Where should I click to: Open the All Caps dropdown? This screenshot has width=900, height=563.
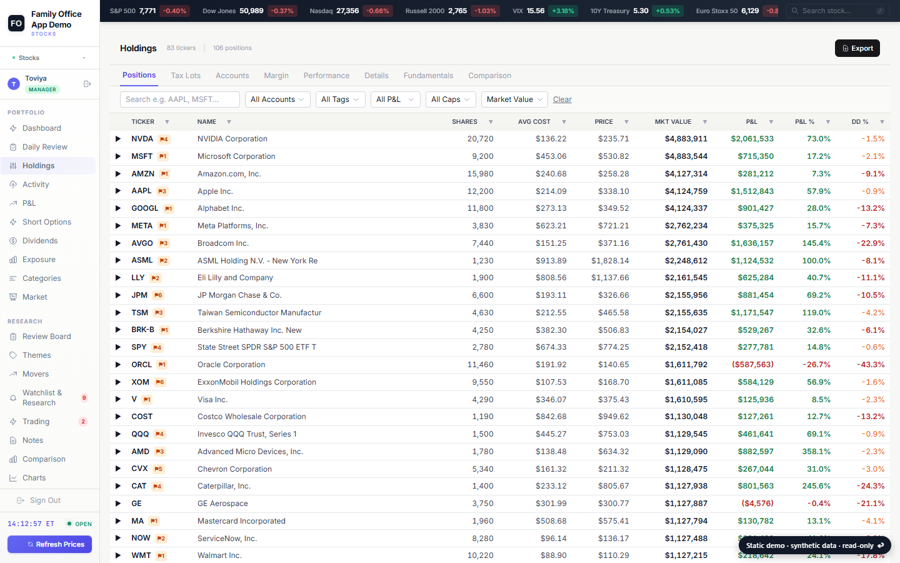click(451, 99)
